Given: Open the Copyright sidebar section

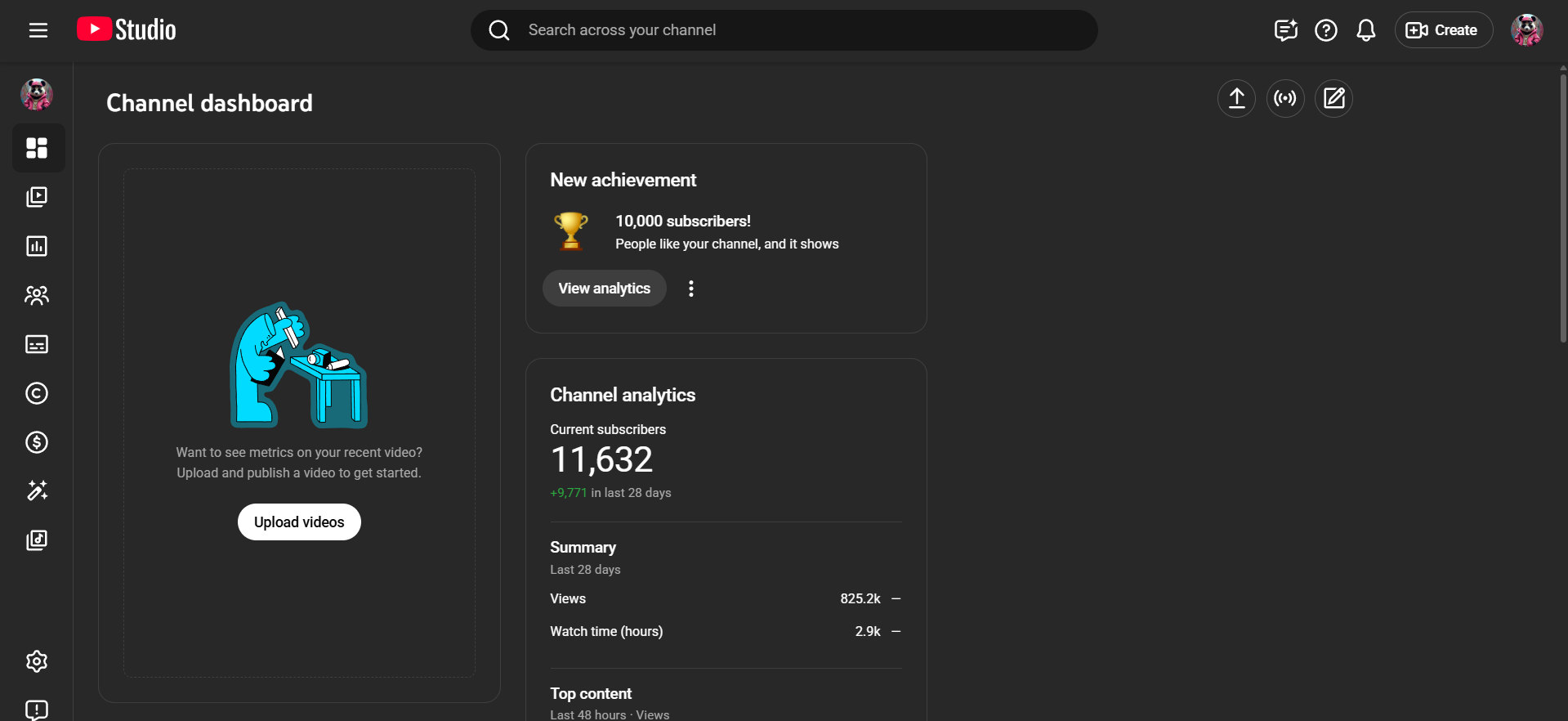Looking at the screenshot, I should click(37, 393).
